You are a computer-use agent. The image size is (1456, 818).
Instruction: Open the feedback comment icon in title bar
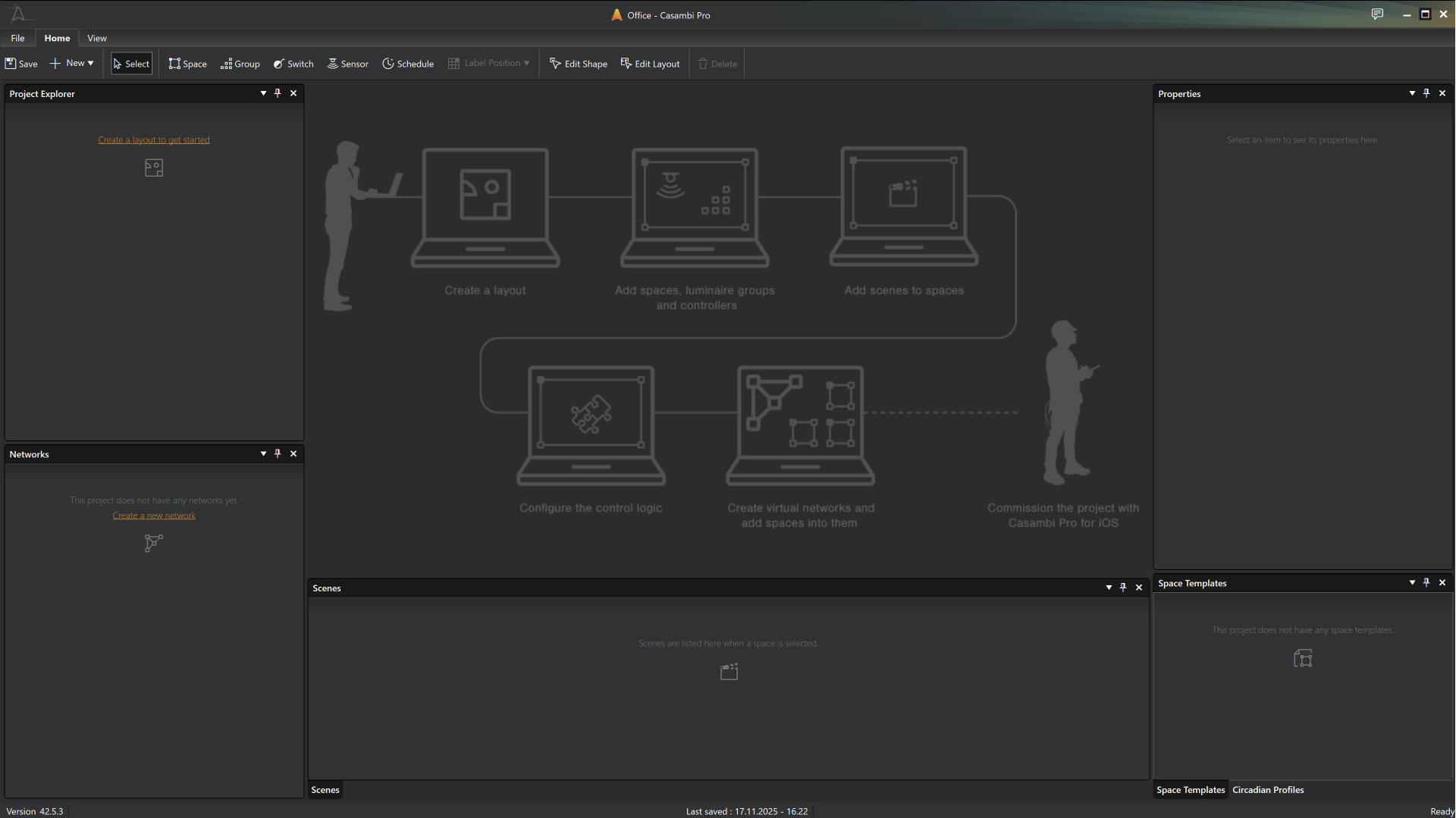pyautogui.click(x=1377, y=14)
